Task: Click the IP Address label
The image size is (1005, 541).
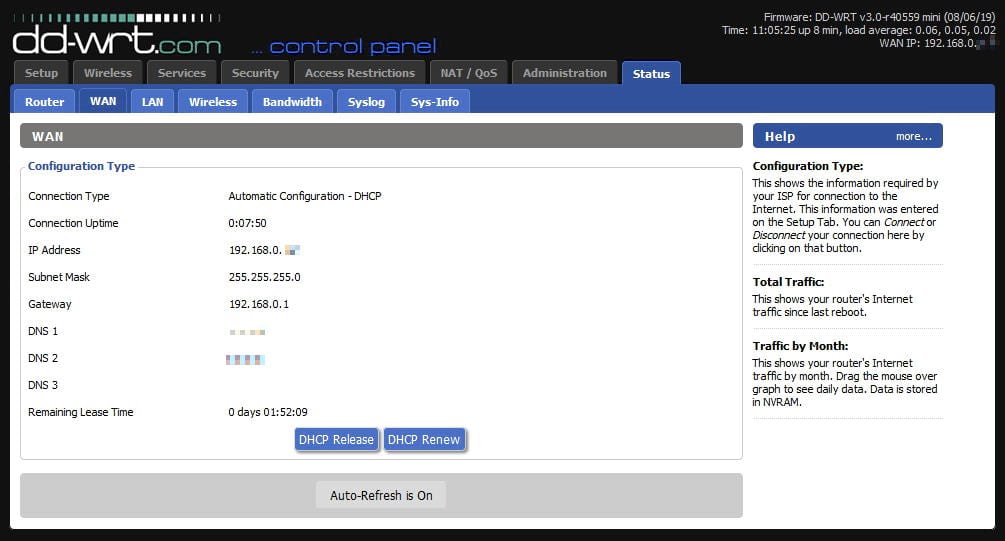Action: click(54, 250)
